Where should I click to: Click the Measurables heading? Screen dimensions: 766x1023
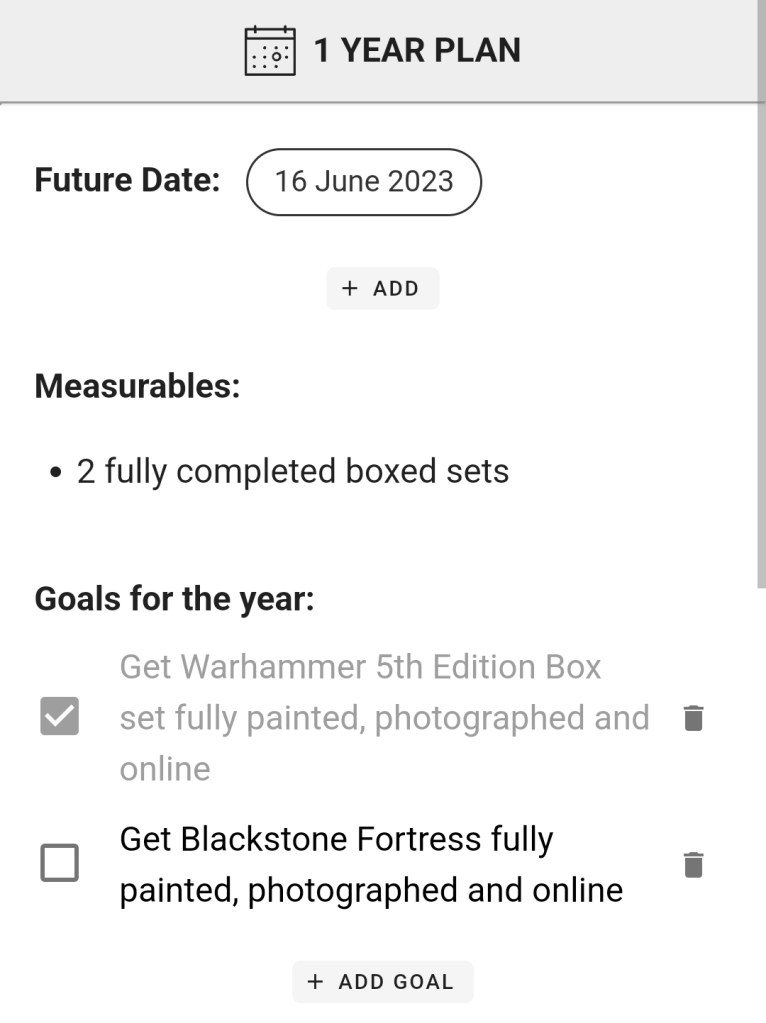137,386
